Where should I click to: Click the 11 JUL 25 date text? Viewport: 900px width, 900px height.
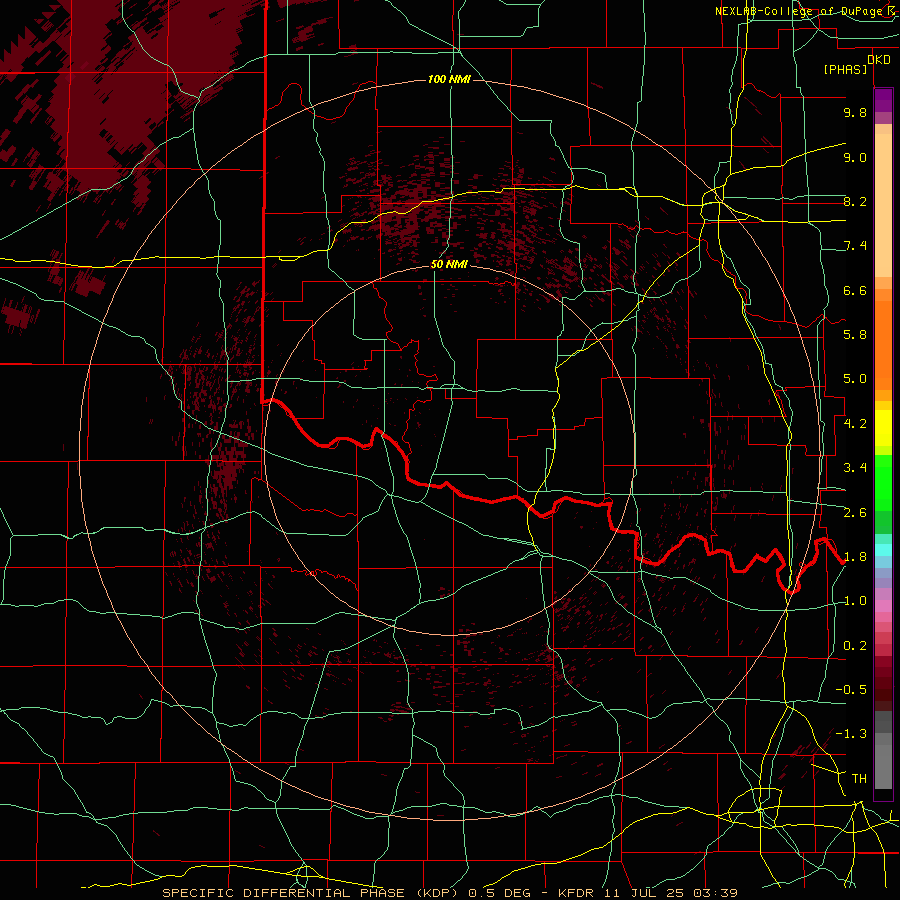pyautogui.click(x=641, y=893)
